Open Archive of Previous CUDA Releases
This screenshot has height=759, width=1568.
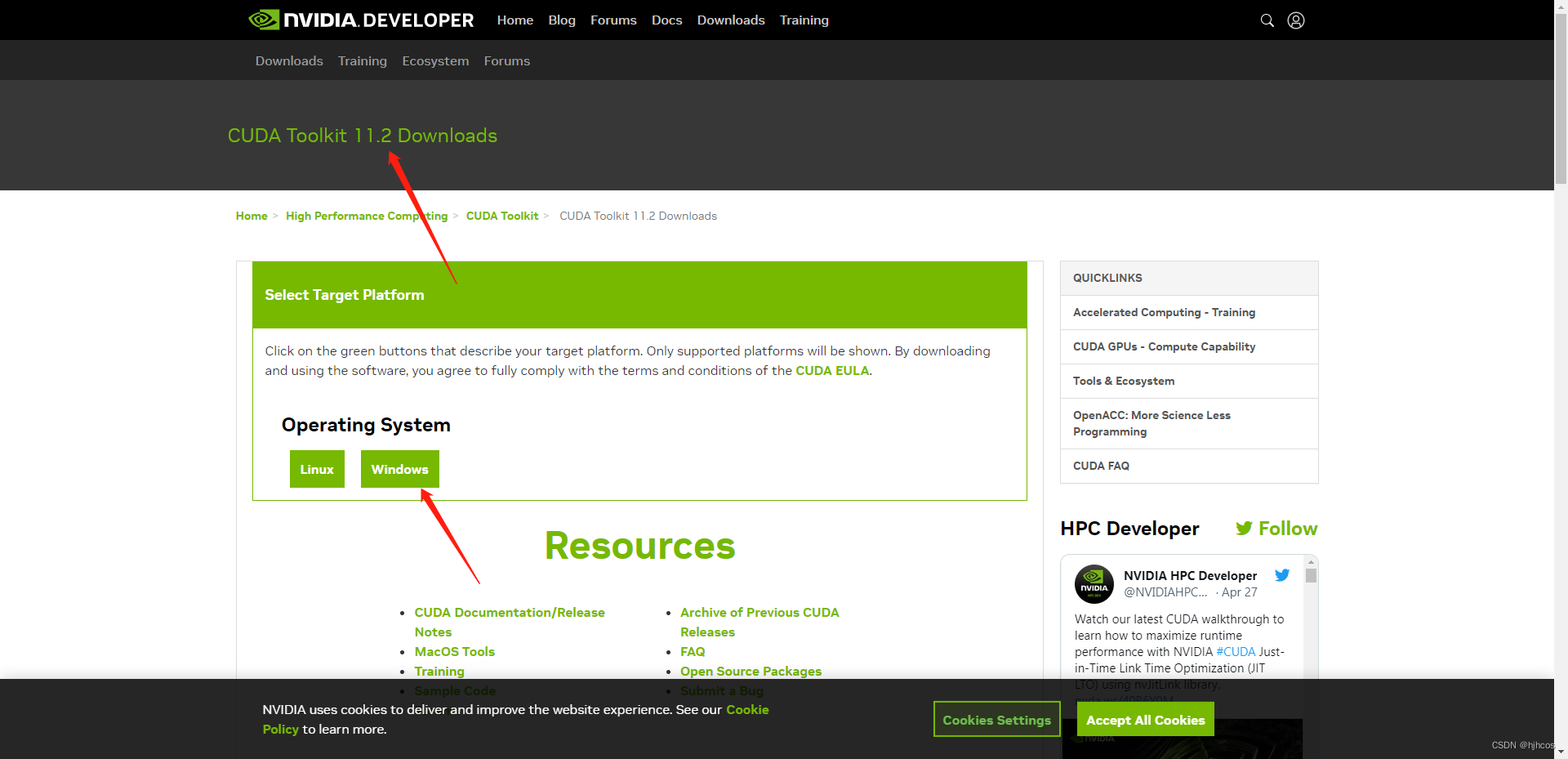759,622
